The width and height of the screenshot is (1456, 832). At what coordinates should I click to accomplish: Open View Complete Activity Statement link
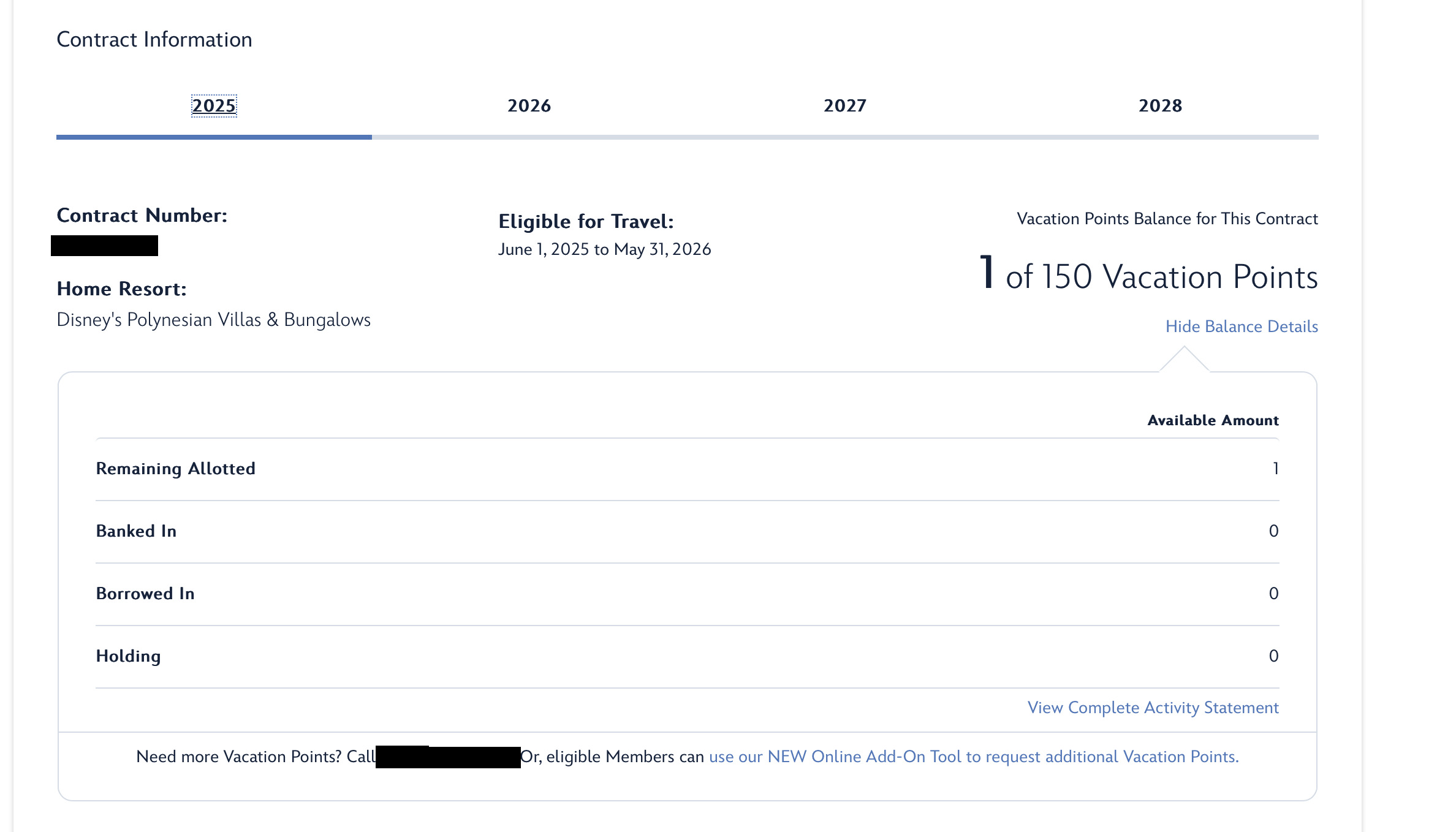click(x=1153, y=708)
